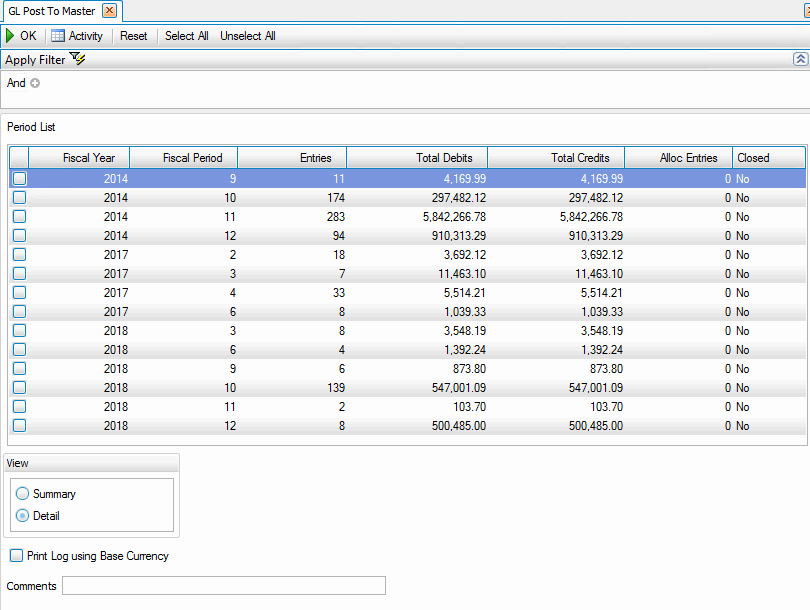
Task: Collapse the Apply Filter panel
Action: [x=800, y=60]
